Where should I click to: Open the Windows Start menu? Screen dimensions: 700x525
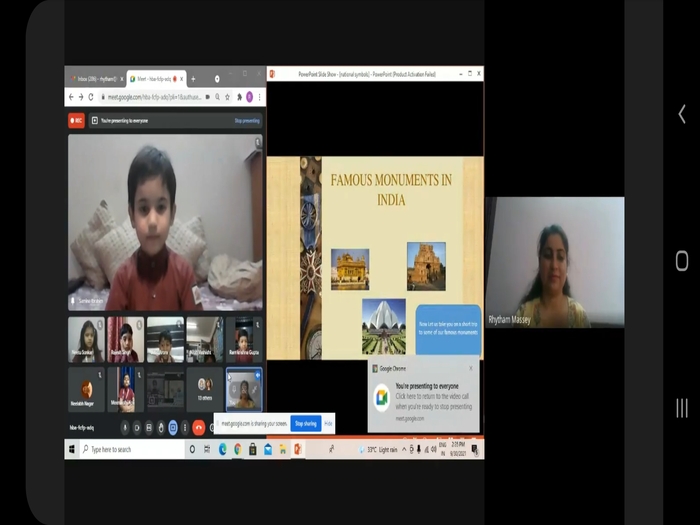pyautogui.click(x=71, y=450)
